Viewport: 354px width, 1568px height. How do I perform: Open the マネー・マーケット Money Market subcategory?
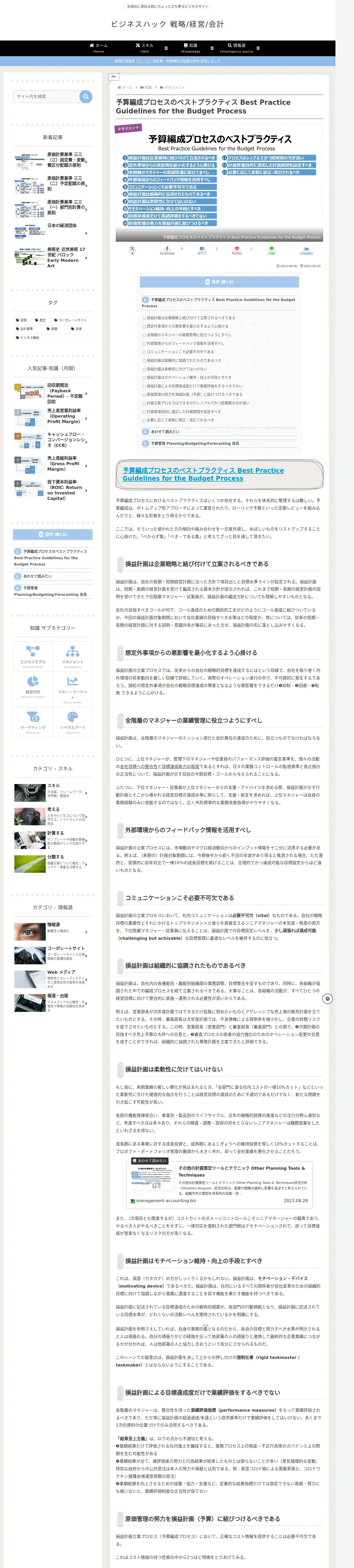[x=72, y=690]
